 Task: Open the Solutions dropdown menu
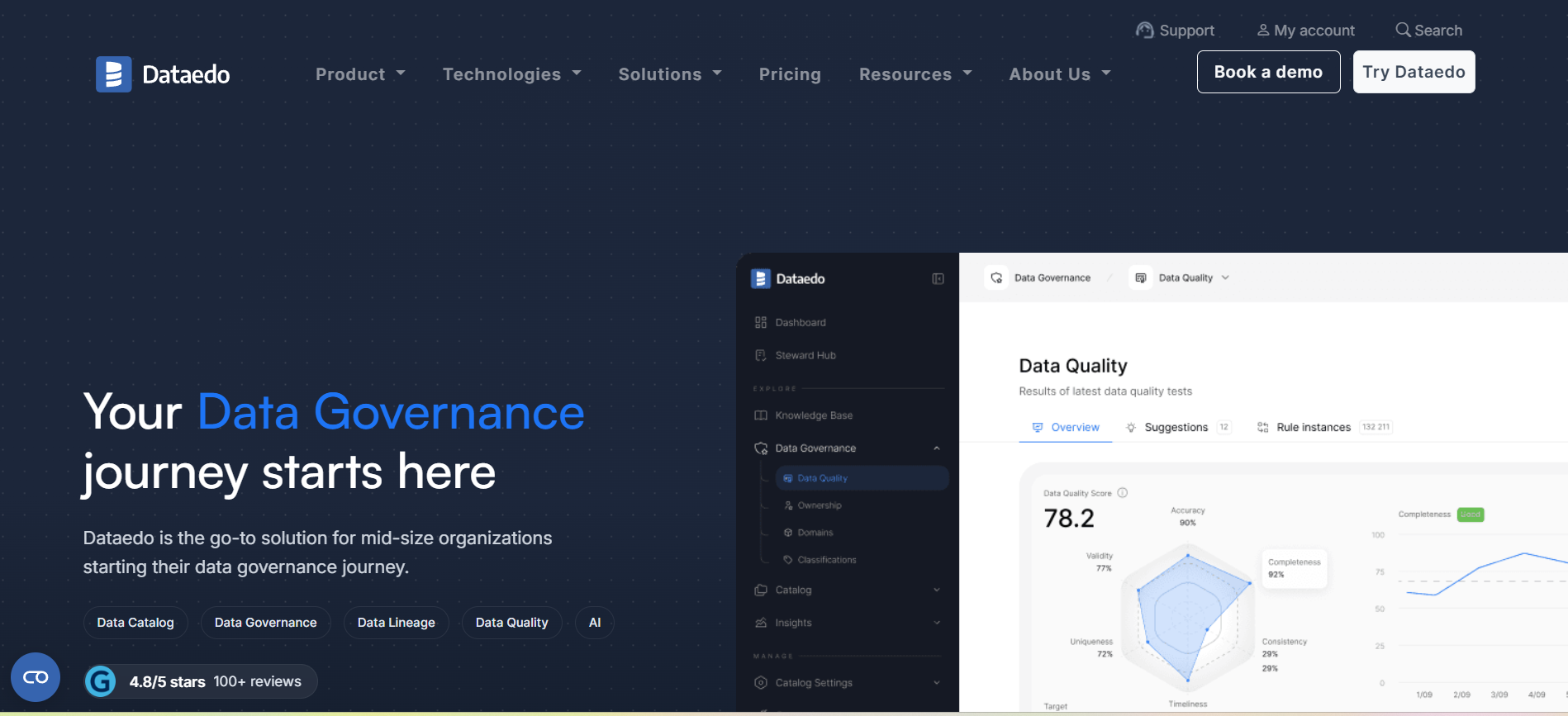pos(670,74)
